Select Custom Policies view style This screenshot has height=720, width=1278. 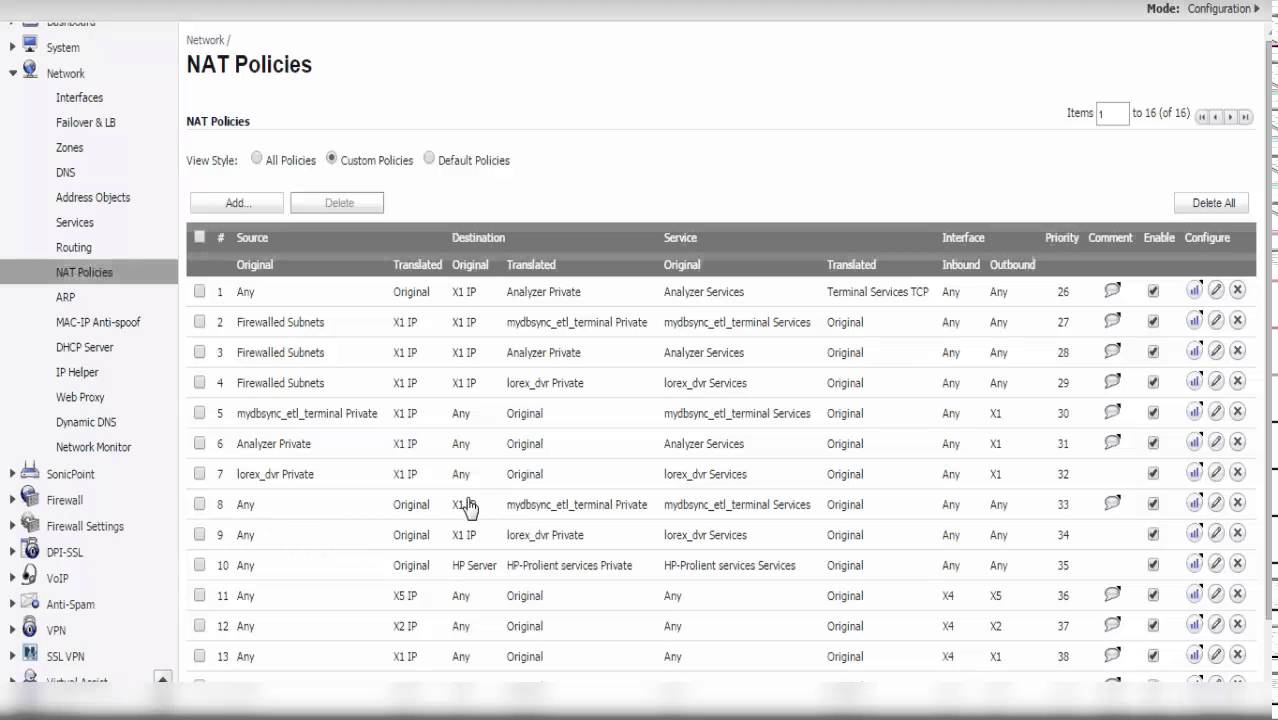[x=332, y=158]
